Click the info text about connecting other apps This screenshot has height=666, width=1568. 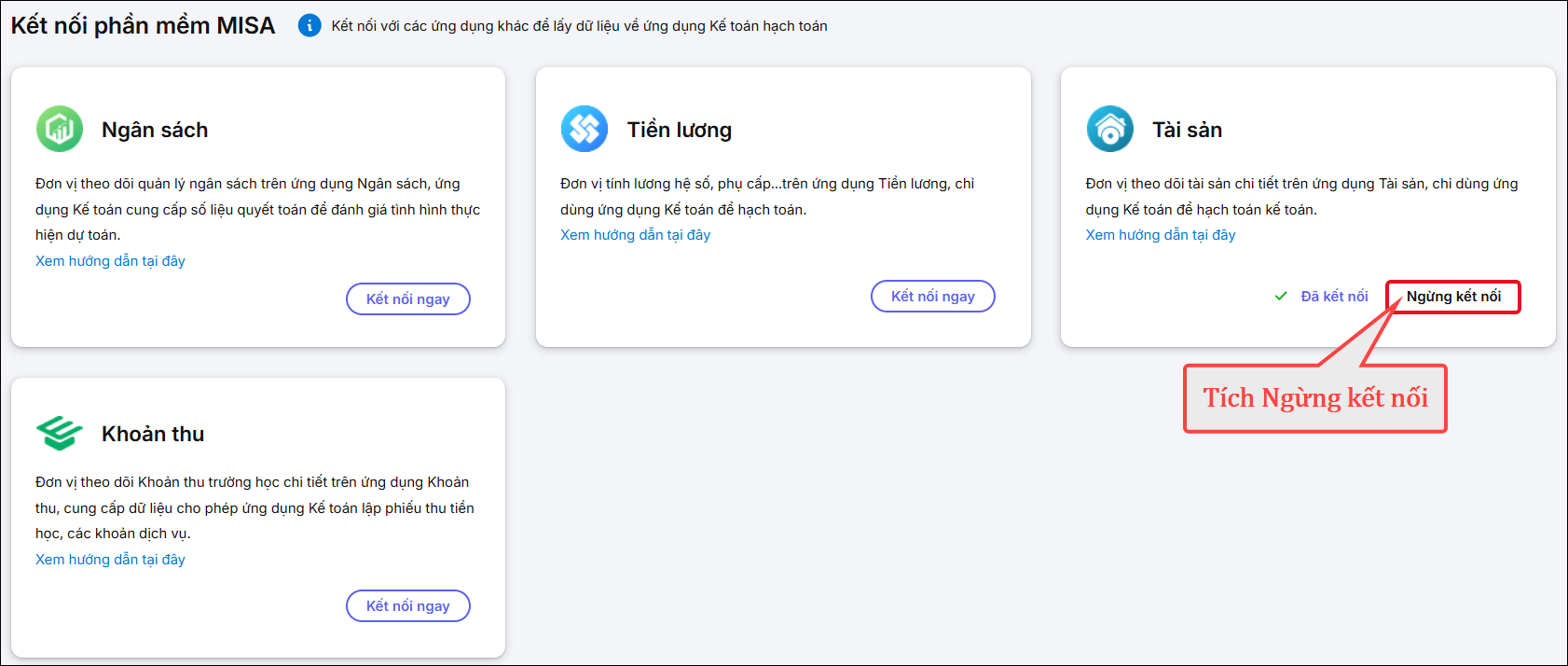tap(579, 26)
